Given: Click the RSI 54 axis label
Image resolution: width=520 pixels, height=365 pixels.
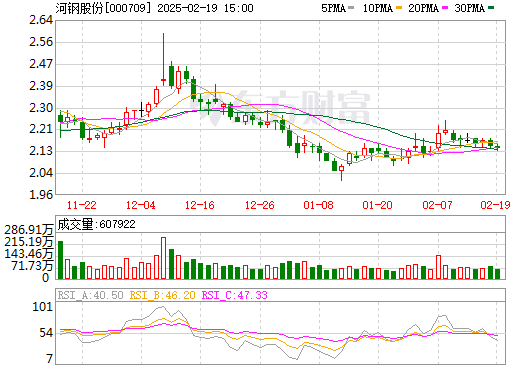Looking at the screenshot, I should point(46,333).
